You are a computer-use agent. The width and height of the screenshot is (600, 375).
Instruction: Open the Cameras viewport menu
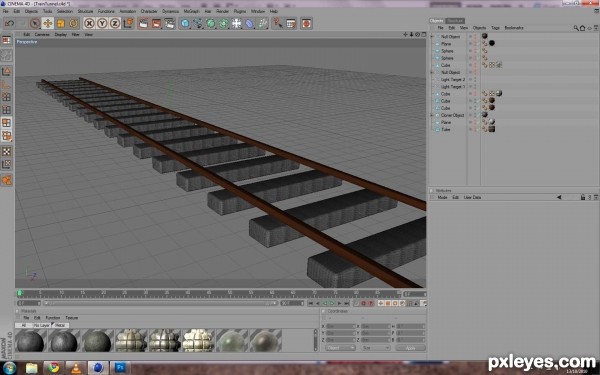[42, 34]
